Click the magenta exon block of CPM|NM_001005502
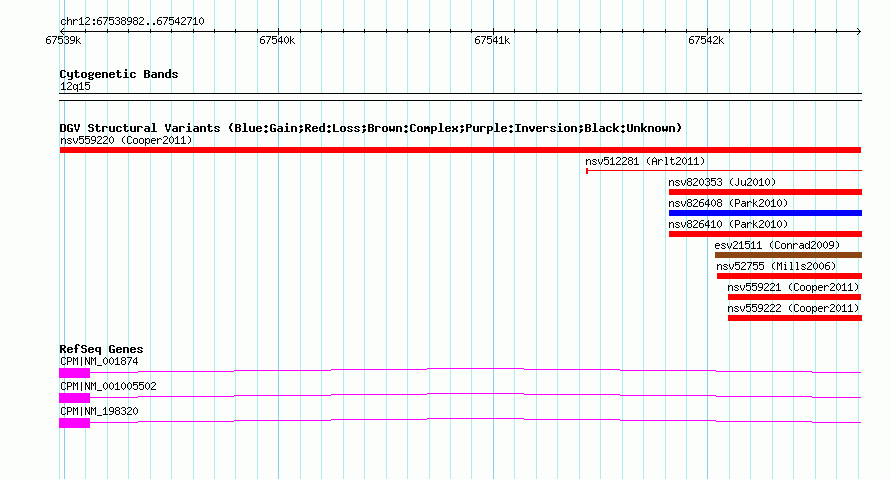 74,398
